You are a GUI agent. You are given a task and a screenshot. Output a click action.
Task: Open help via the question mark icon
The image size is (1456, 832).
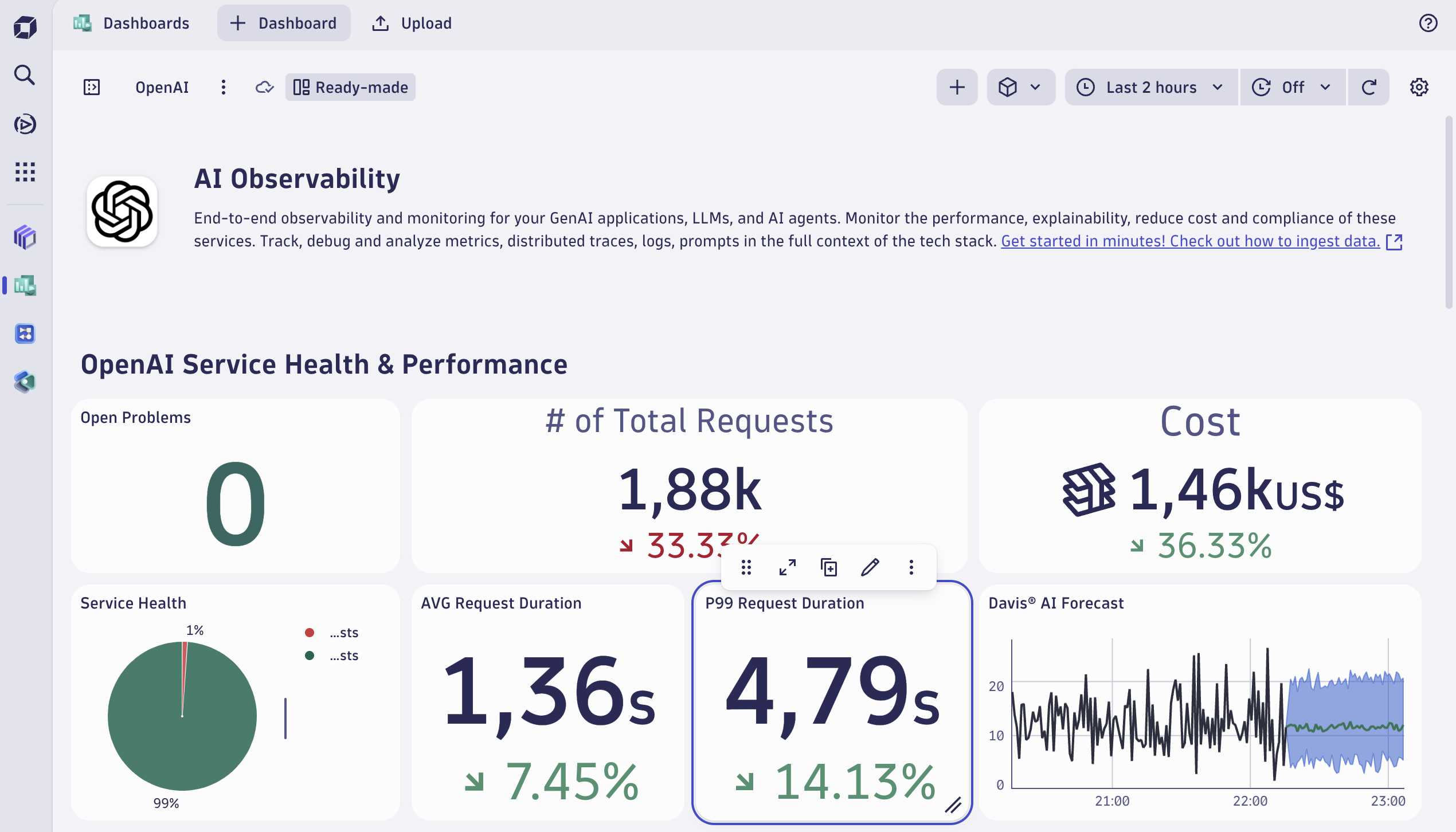click(x=1427, y=23)
